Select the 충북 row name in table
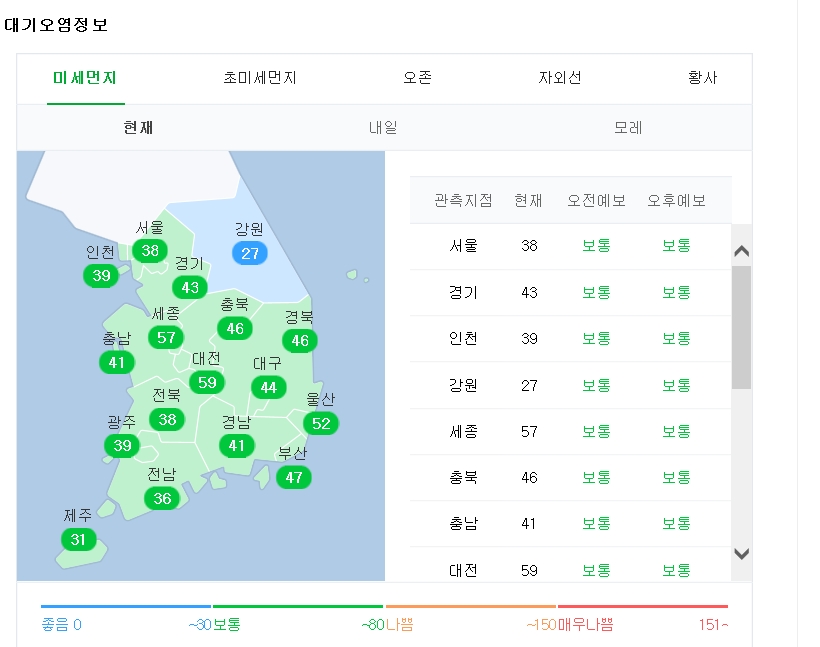820x647 pixels. pos(463,478)
